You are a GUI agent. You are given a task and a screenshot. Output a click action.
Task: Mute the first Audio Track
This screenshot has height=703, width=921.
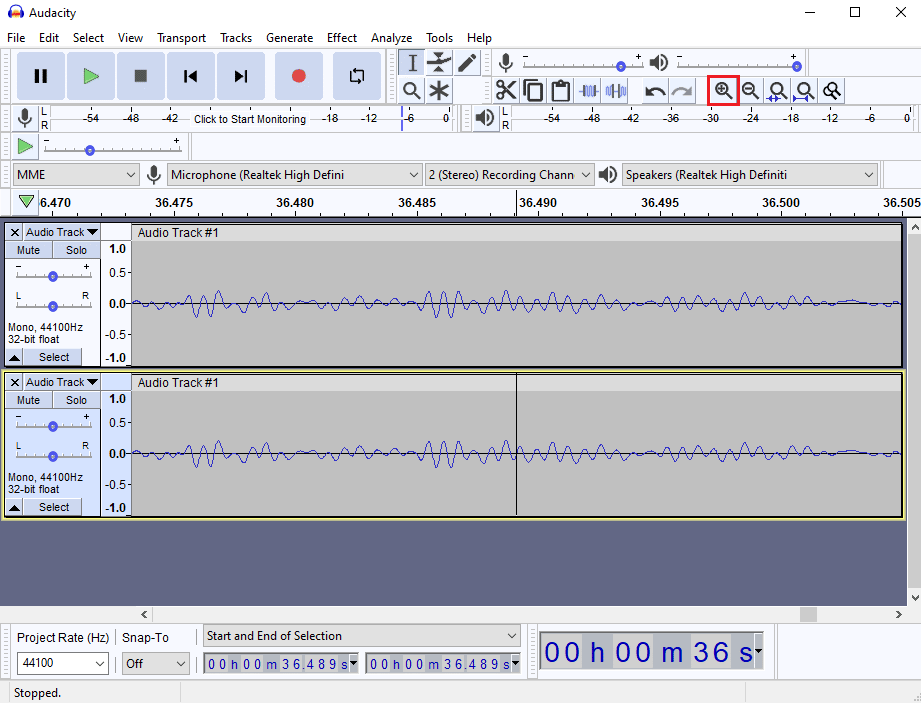pos(27,250)
